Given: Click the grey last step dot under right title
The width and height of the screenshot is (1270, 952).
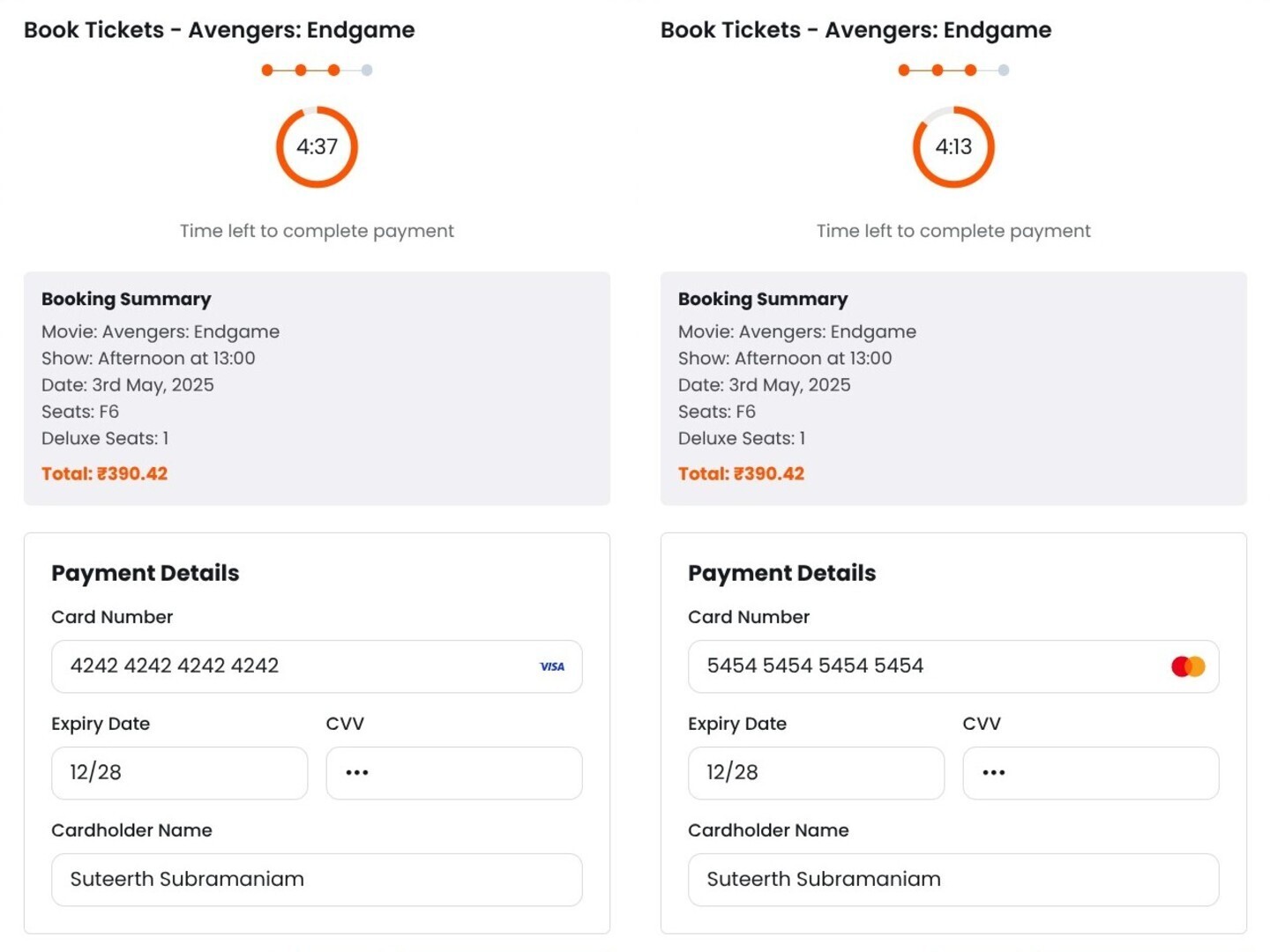Looking at the screenshot, I should point(1004,70).
